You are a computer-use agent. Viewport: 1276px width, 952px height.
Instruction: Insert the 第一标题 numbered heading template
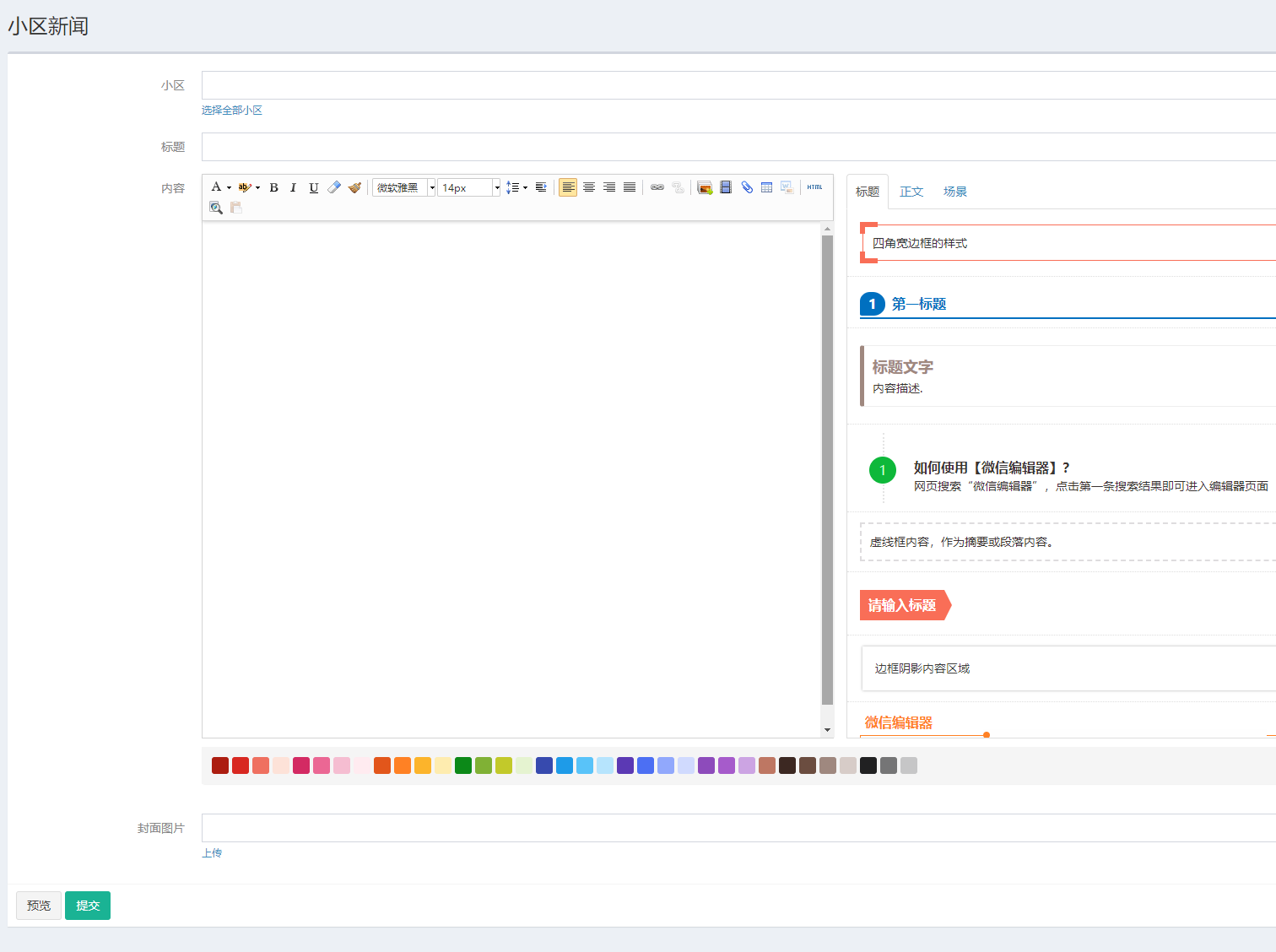click(x=1068, y=304)
